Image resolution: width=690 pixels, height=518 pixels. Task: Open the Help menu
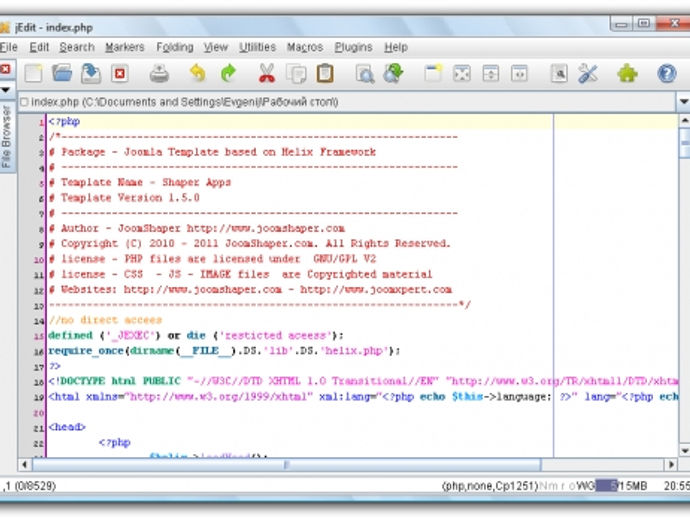[x=396, y=47]
